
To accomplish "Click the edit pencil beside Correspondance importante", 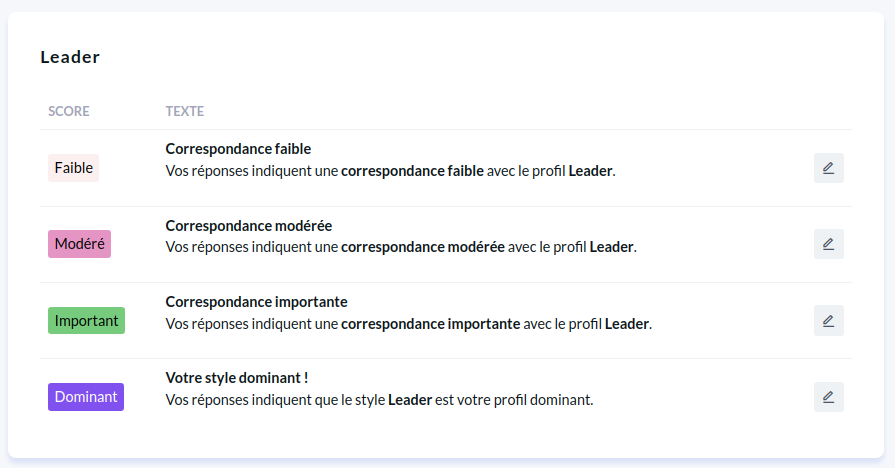I will pos(828,321).
